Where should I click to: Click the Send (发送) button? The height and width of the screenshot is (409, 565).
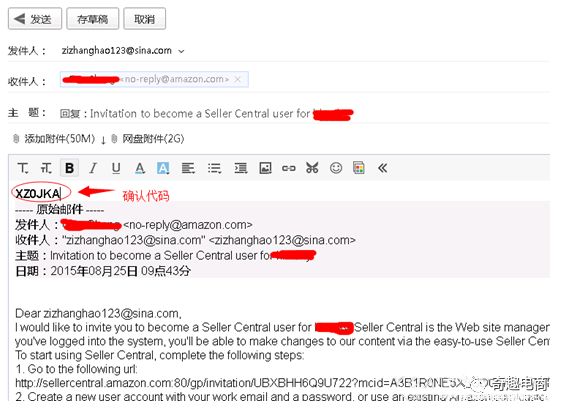click(35, 19)
